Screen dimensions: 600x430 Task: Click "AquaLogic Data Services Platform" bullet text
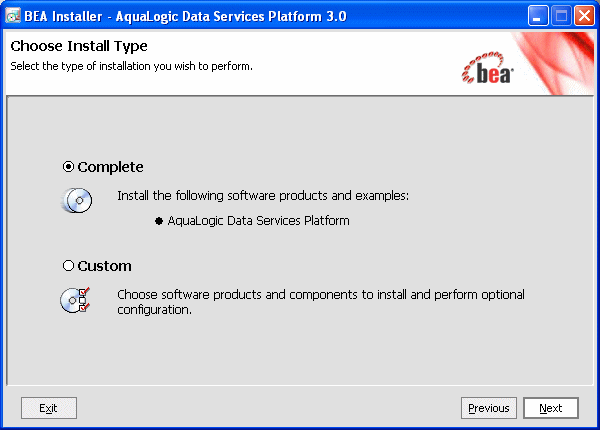pyautogui.click(x=258, y=221)
